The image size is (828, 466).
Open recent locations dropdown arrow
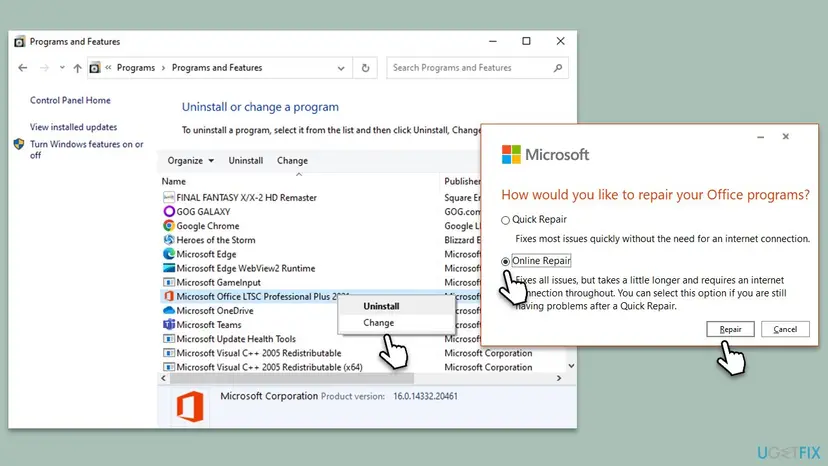[62, 68]
